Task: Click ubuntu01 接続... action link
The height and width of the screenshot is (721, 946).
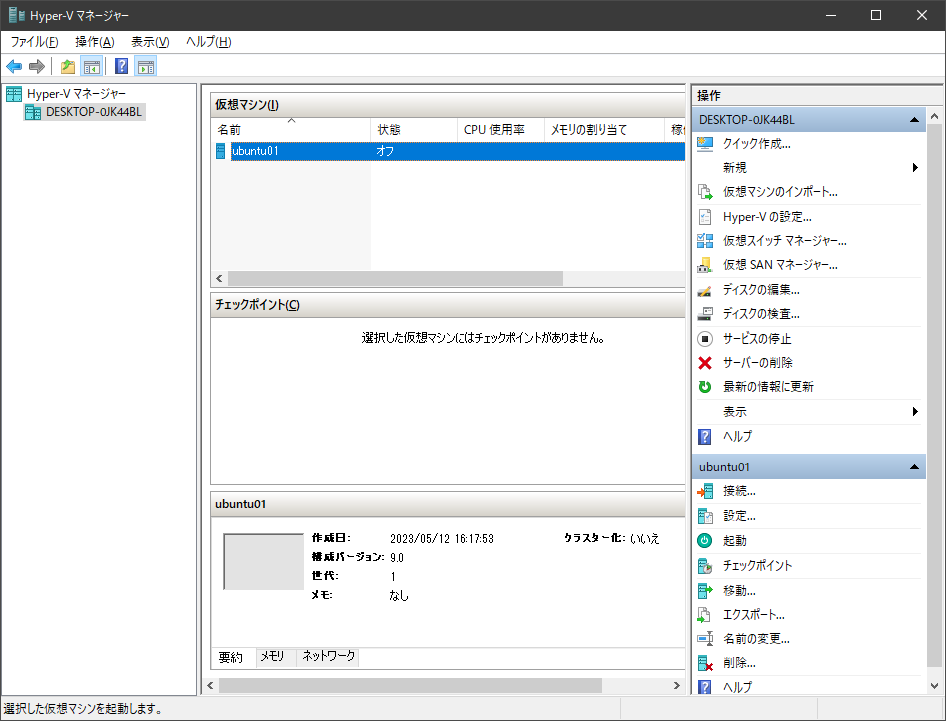Action: pyautogui.click(x=739, y=491)
